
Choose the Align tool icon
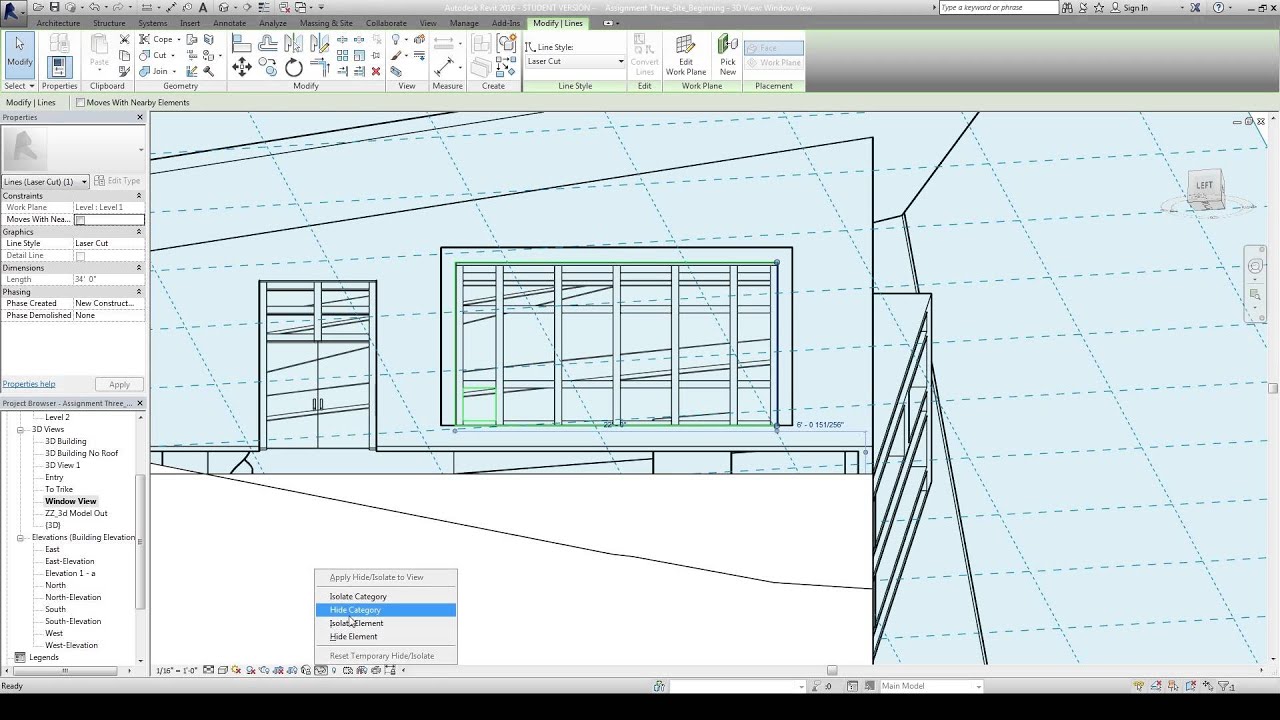pyautogui.click(x=242, y=43)
